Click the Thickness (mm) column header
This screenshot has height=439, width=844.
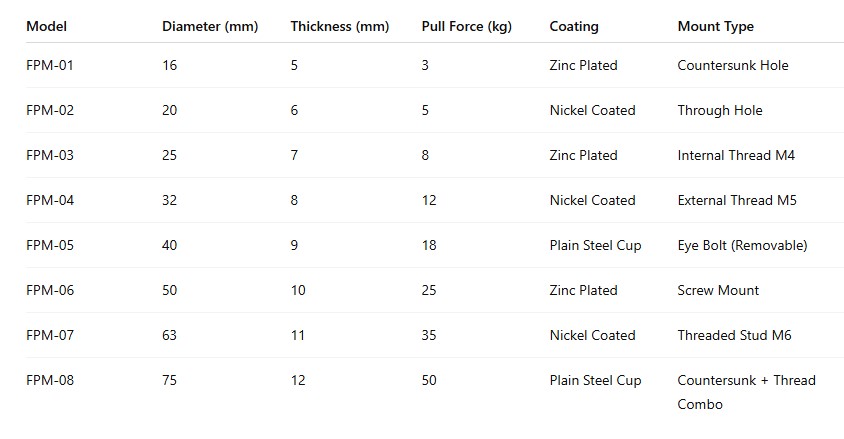(x=340, y=26)
